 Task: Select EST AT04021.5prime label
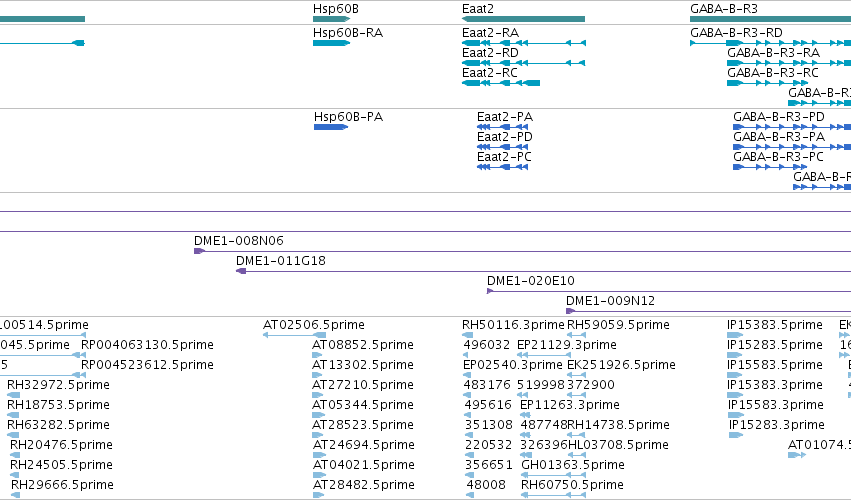[364, 465]
